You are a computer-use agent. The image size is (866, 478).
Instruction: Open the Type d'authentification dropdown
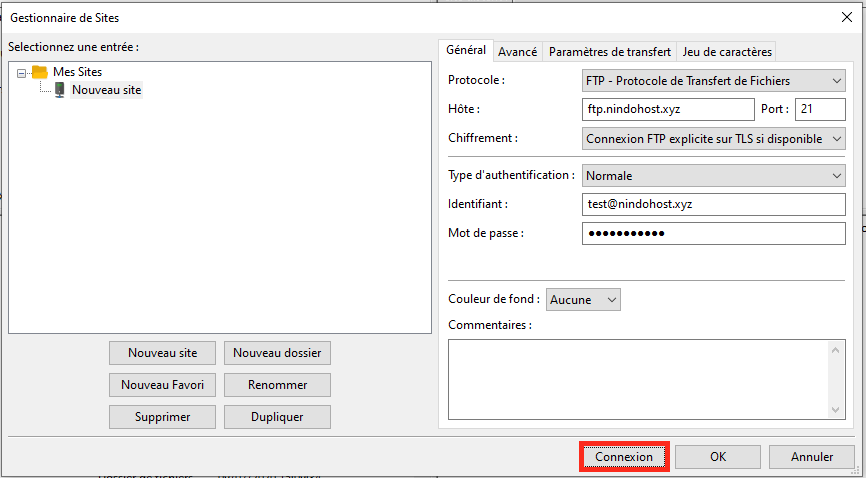[714, 176]
